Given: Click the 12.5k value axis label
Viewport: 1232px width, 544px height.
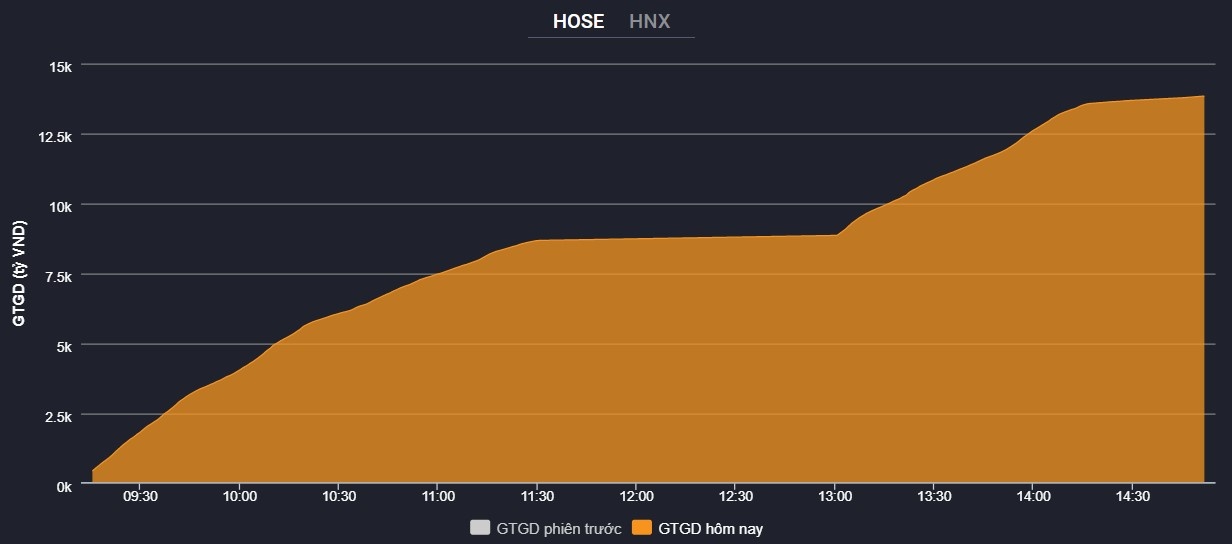Looking at the screenshot, I should (x=54, y=135).
